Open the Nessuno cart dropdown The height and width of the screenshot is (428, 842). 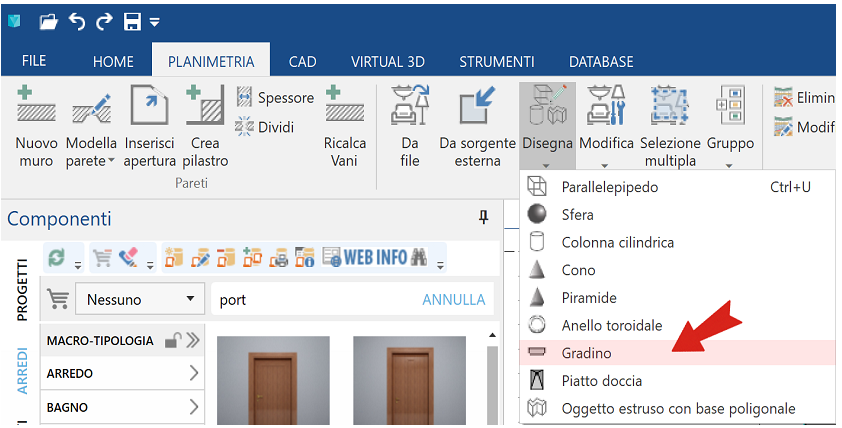(x=140, y=299)
